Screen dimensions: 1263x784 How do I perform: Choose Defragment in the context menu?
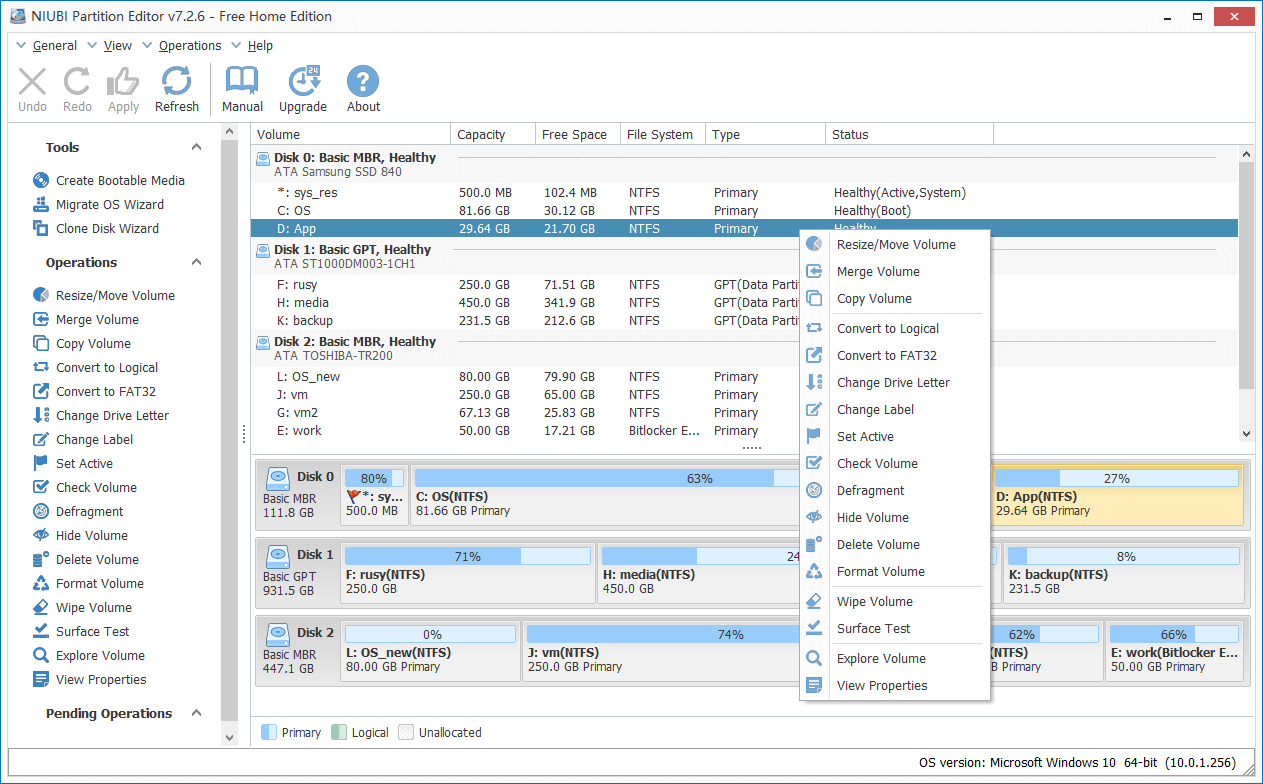pos(870,491)
